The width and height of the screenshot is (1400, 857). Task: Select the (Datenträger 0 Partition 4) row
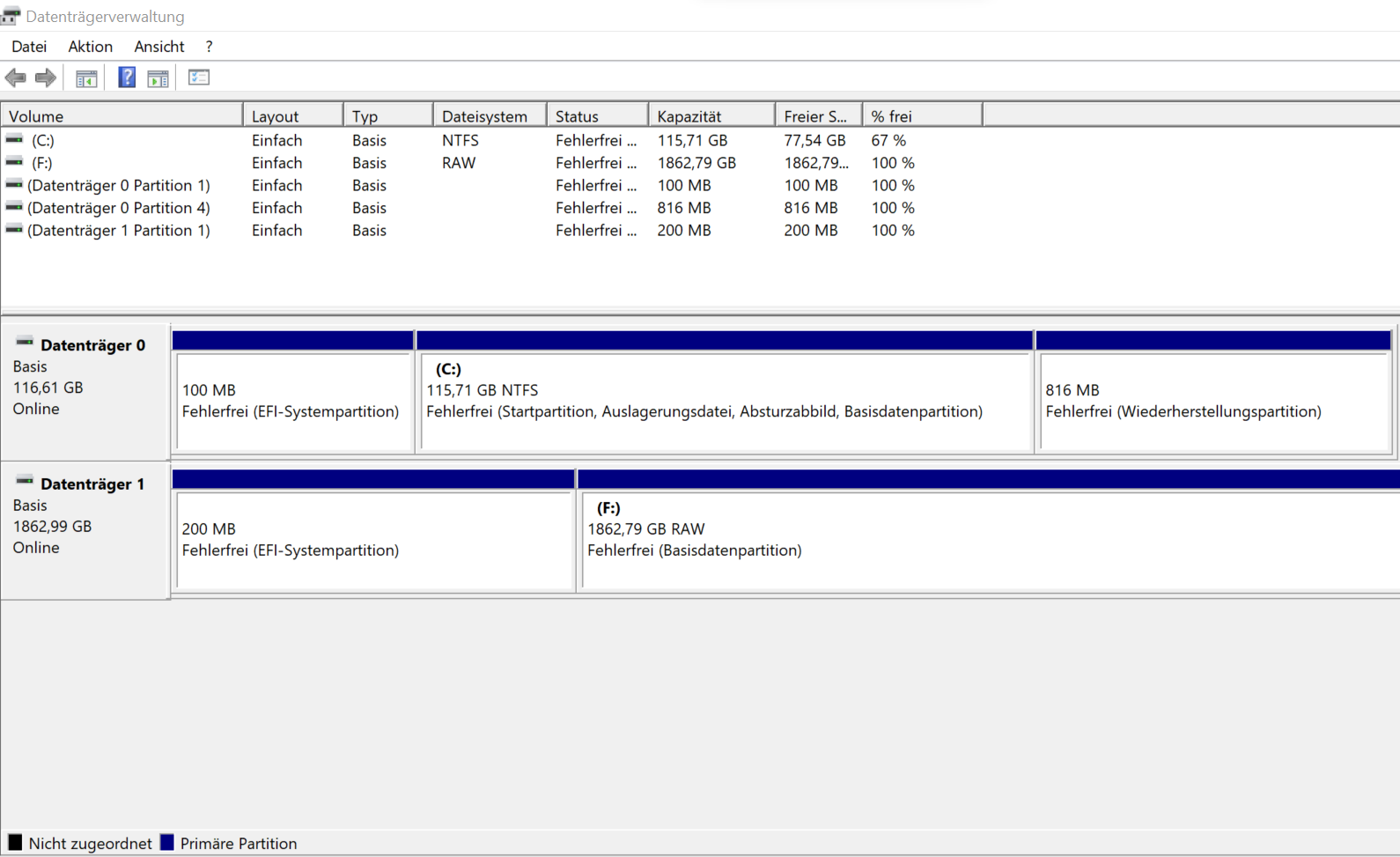tap(493, 208)
